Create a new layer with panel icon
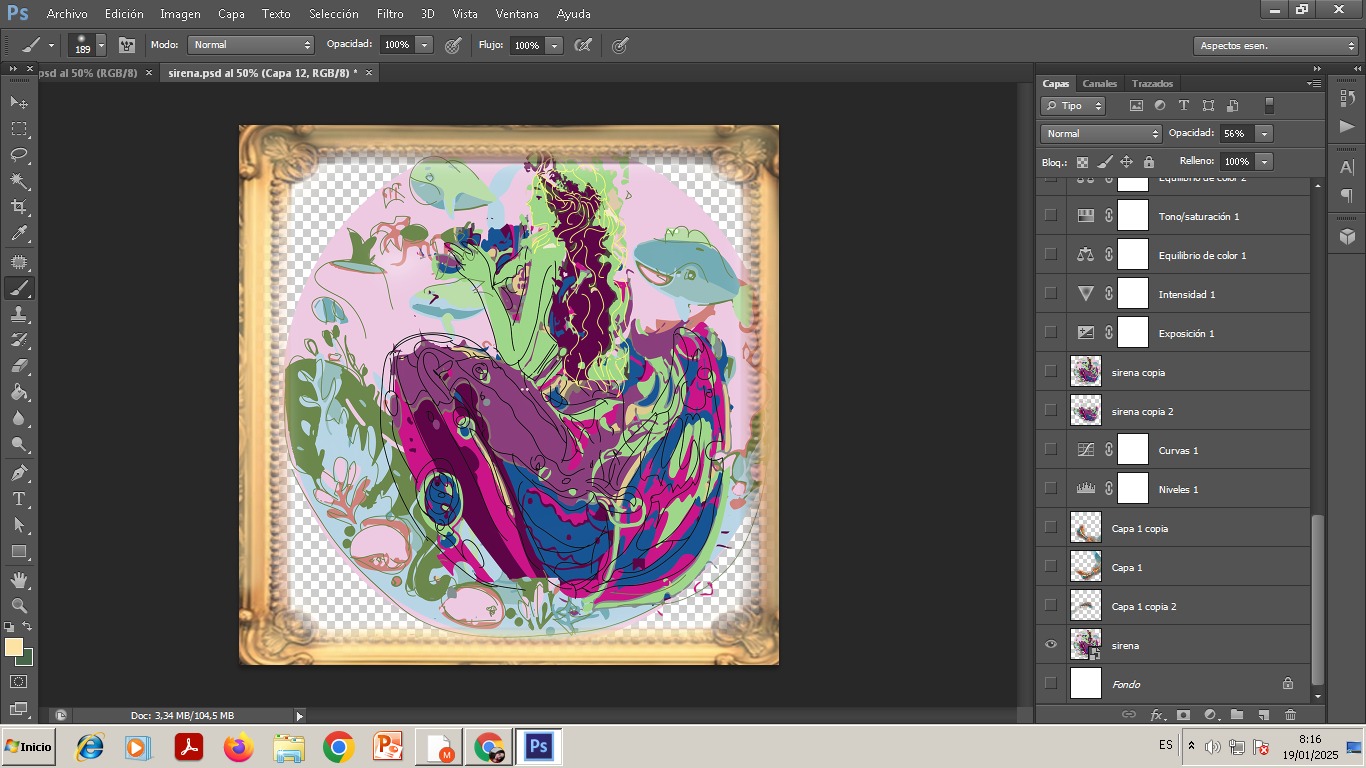 click(x=1264, y=715)
